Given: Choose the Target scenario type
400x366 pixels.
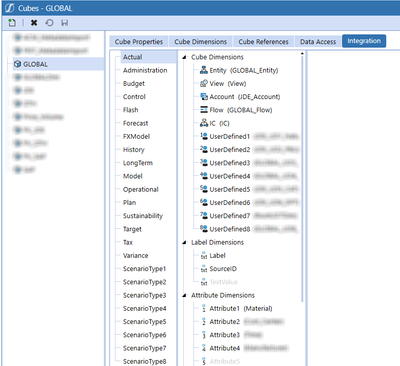Looking at the screenshot, I should (x=132, y=229).
